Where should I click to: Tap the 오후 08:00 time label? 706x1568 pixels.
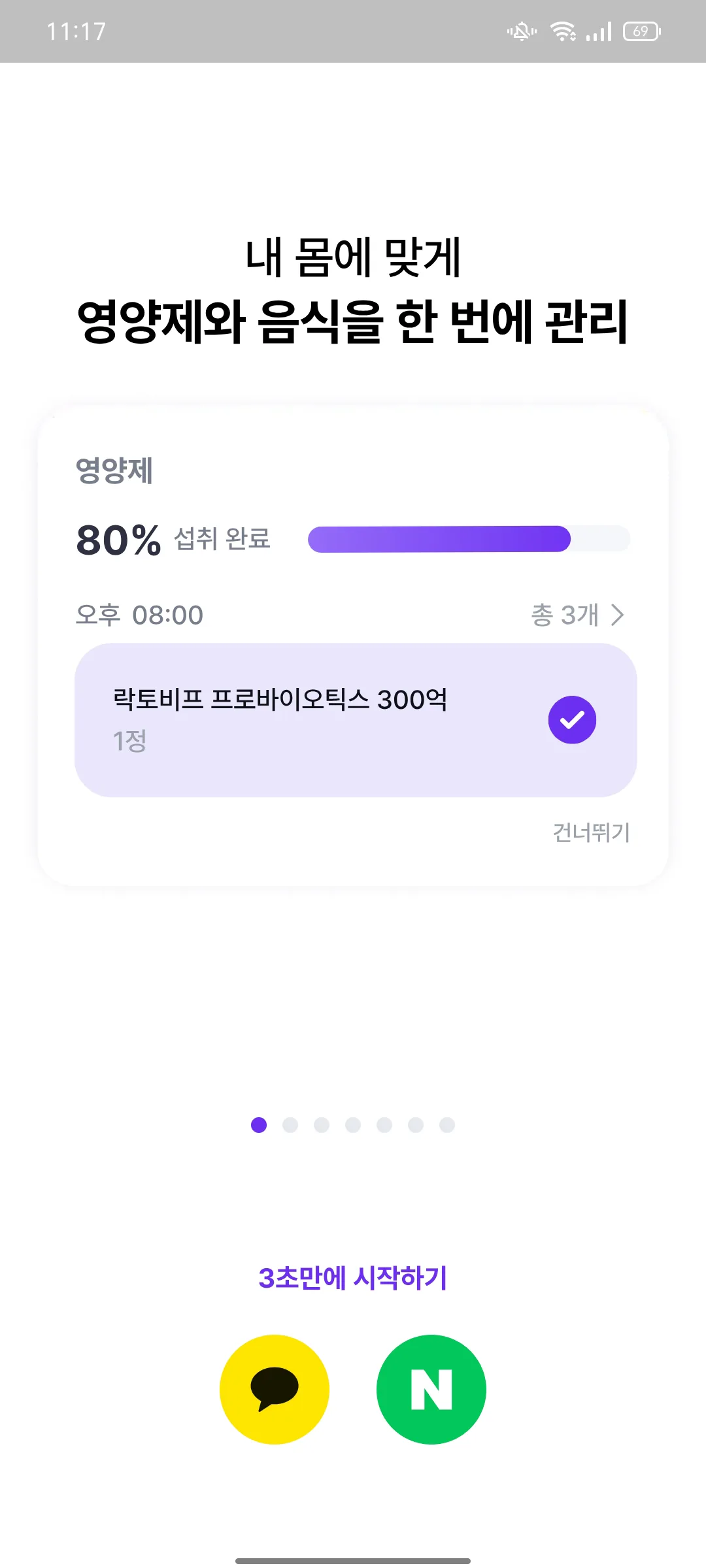(139, 615)
